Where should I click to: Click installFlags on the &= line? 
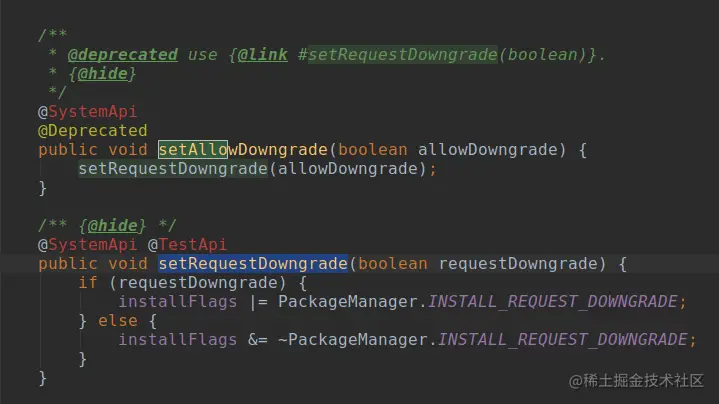coord(178,340)
